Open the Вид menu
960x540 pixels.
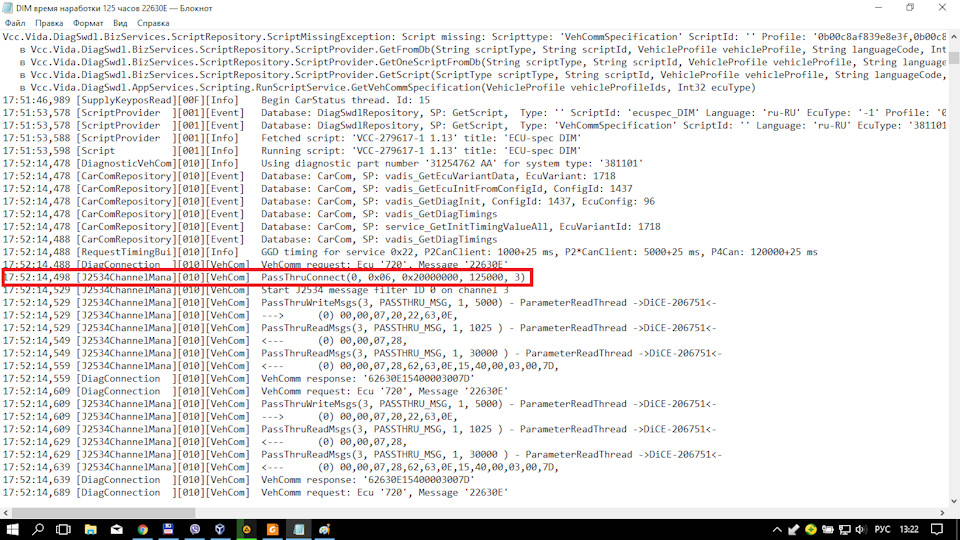pyautogui.click(x=120, y=22)
